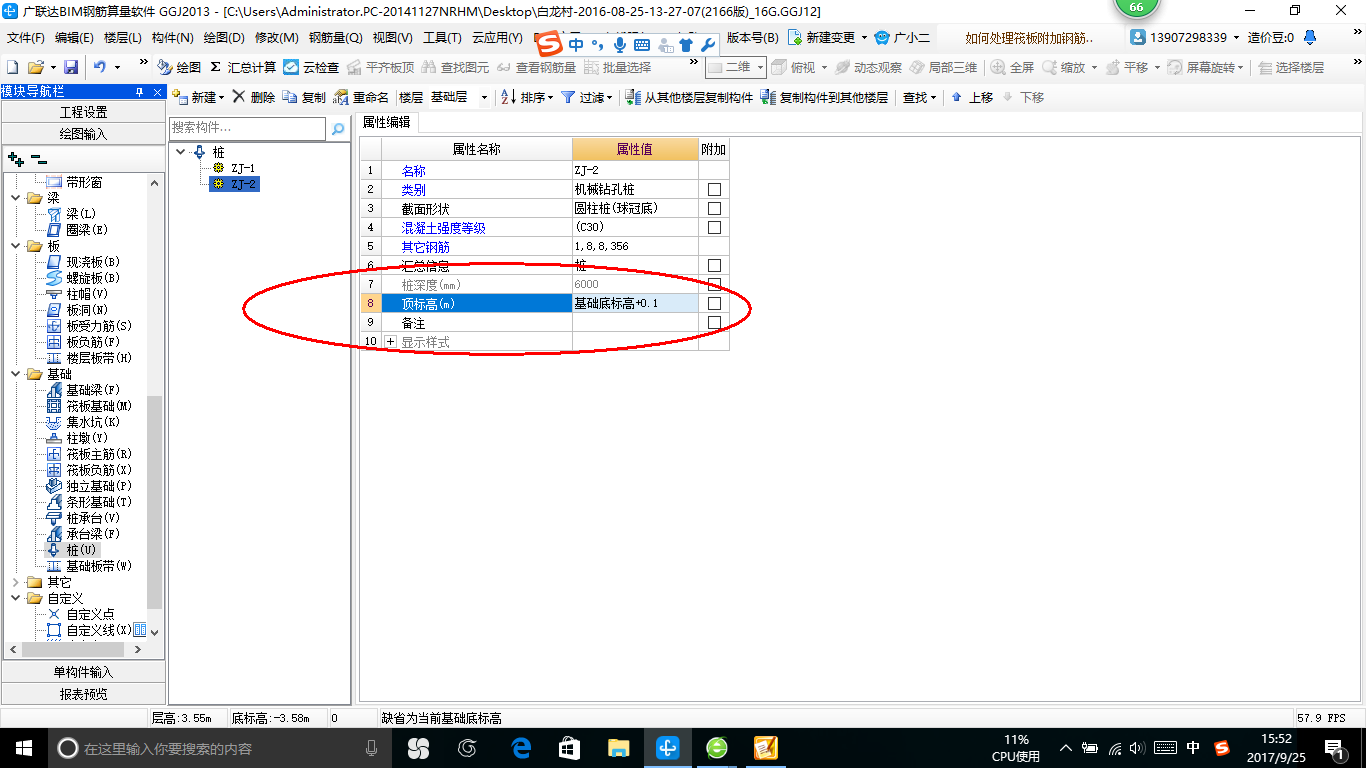Open Edge browser from taskbar
The width and height of the screenshot is (1366, 768).
(x=520, y=747)
